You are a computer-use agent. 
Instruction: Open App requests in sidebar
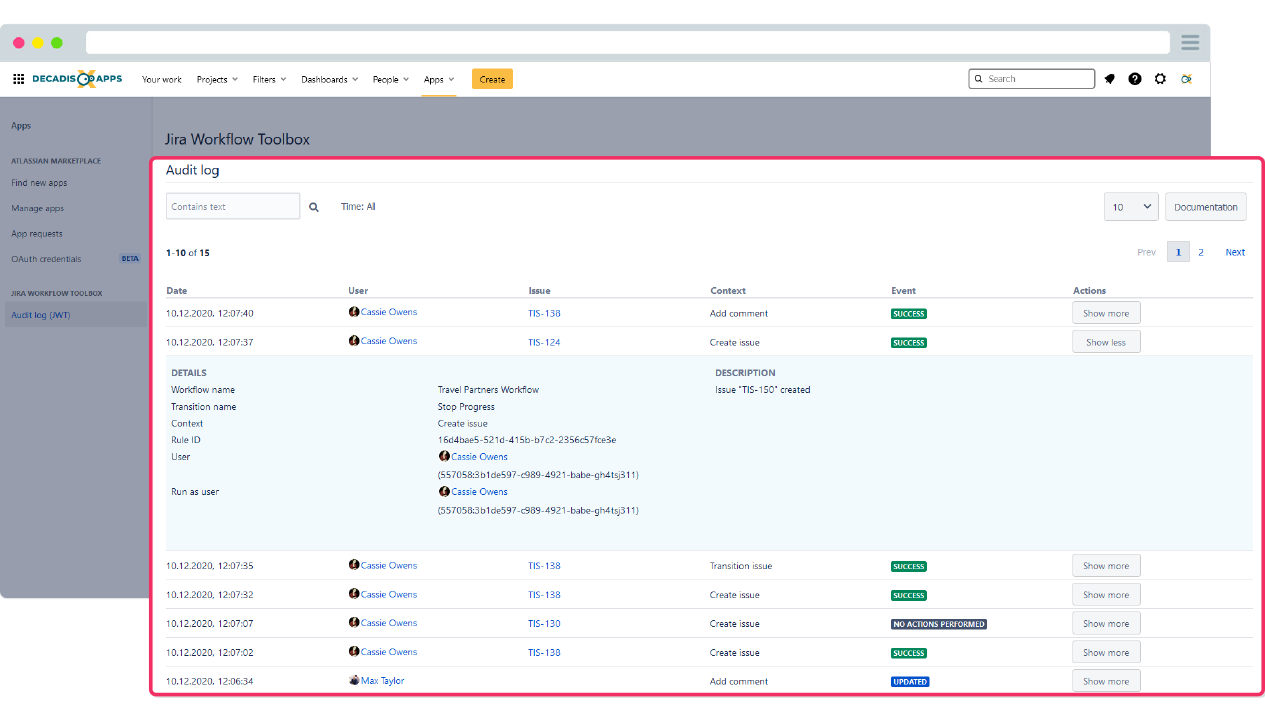point(37,234)
